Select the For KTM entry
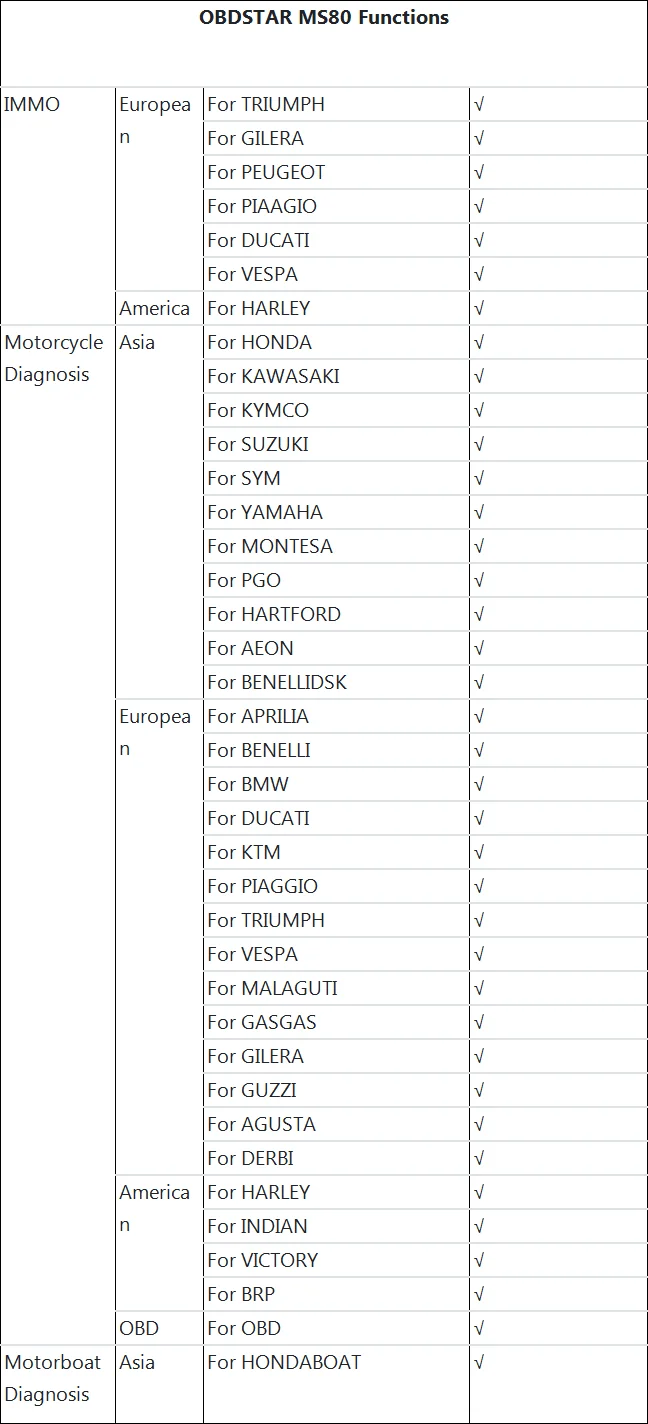648x1424 pixels. (x=336, y=852)
